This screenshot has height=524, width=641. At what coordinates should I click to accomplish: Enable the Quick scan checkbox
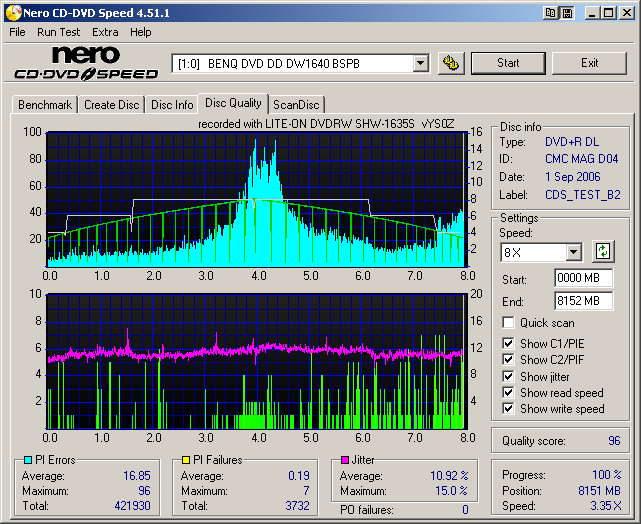[508, 322]
